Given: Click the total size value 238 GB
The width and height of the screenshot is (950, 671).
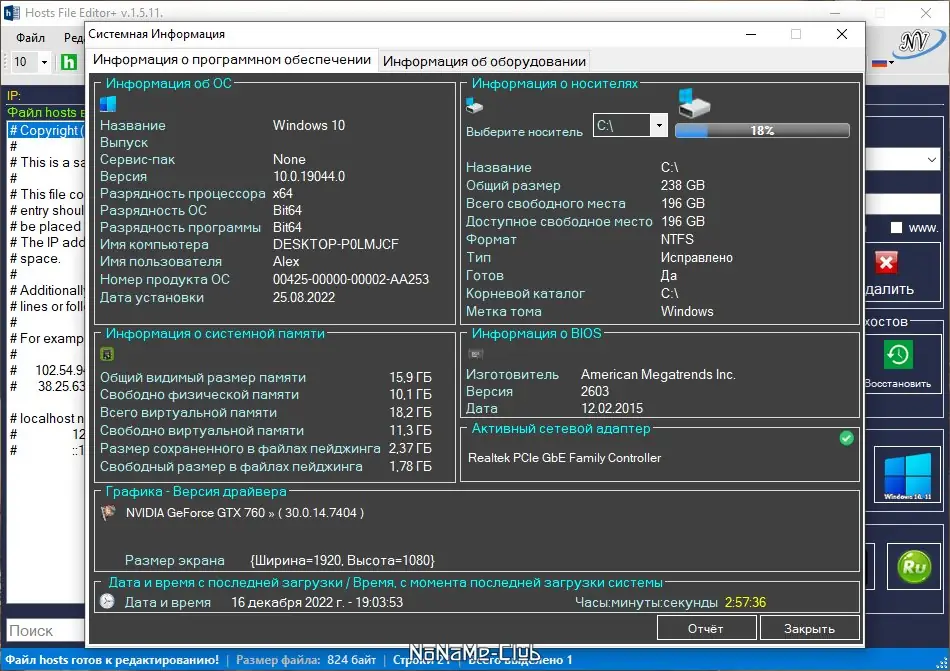Looking at the screenshot, I should pos(683,185).
